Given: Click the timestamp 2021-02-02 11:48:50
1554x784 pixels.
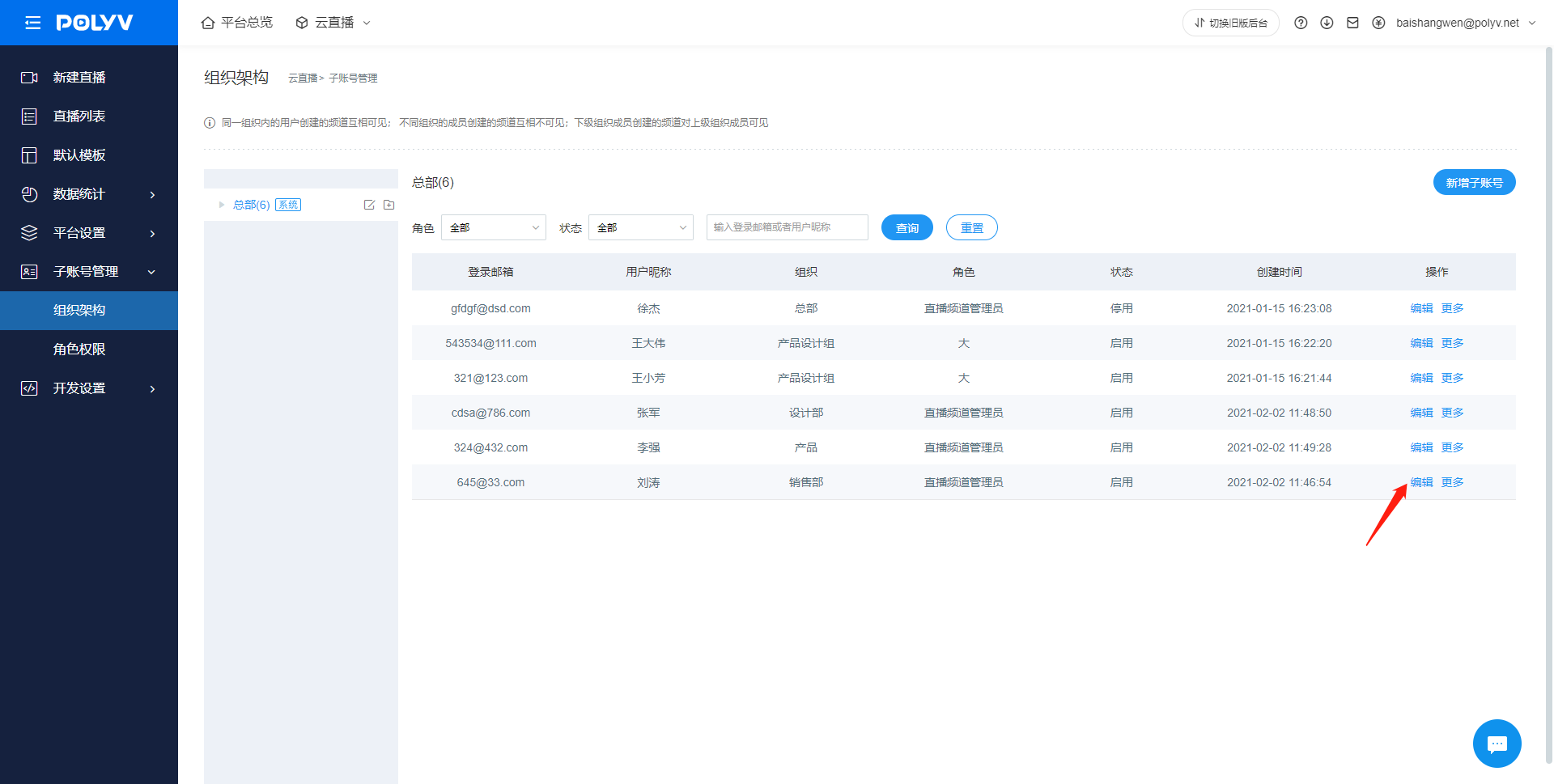Looking at the screenshot, I should click(x=1279, y=413).
